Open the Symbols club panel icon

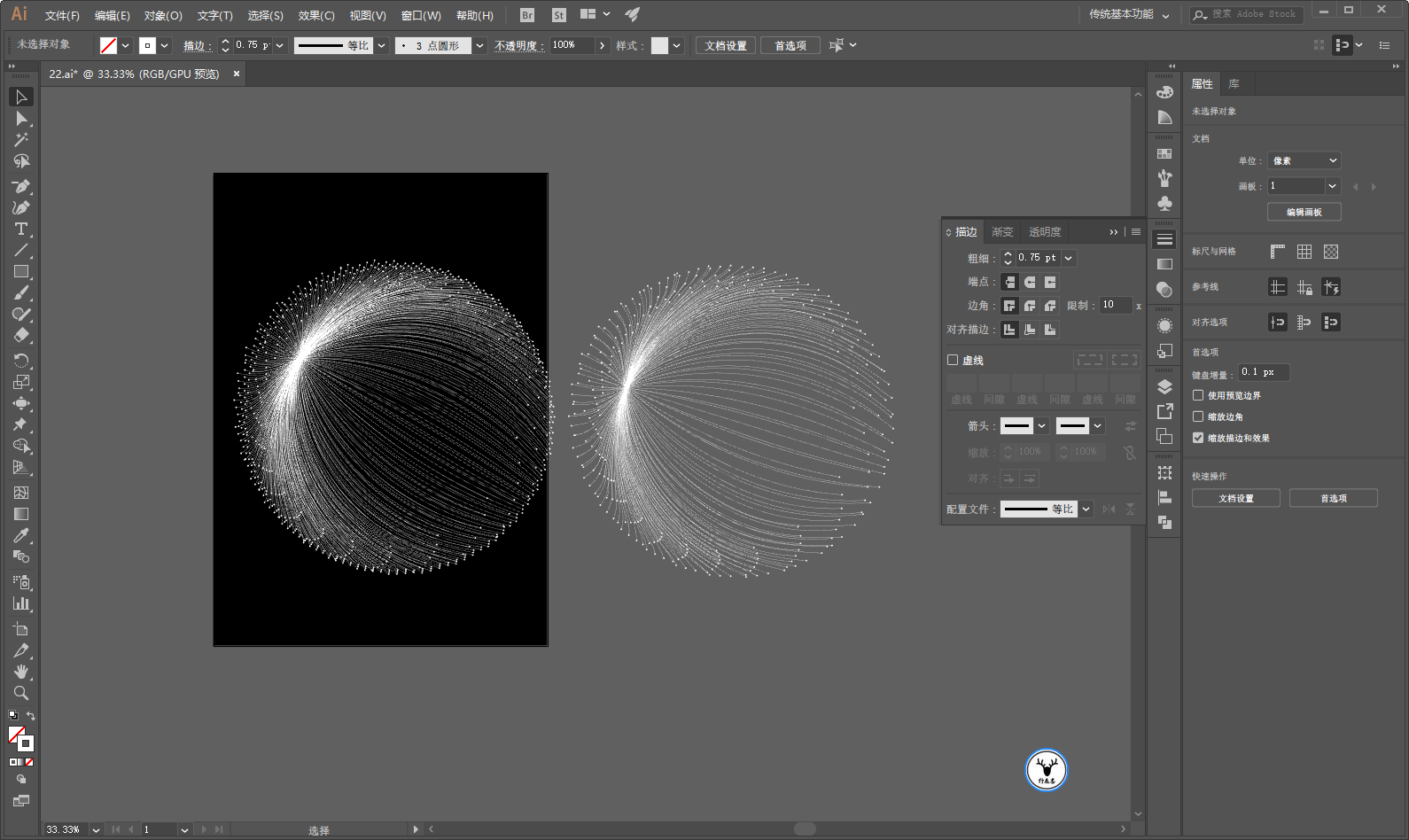coord(1164,203)
